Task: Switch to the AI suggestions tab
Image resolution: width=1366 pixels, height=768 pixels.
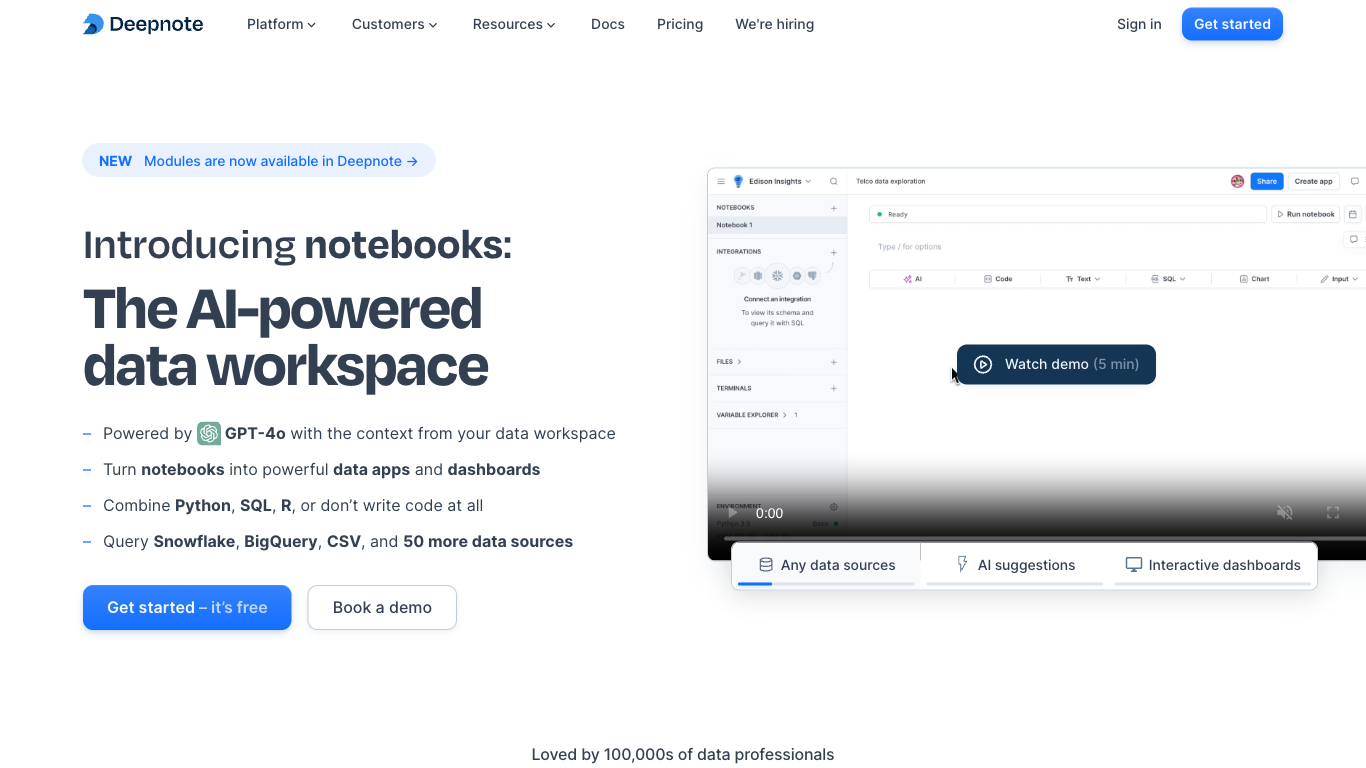Action: point(1015,565)
